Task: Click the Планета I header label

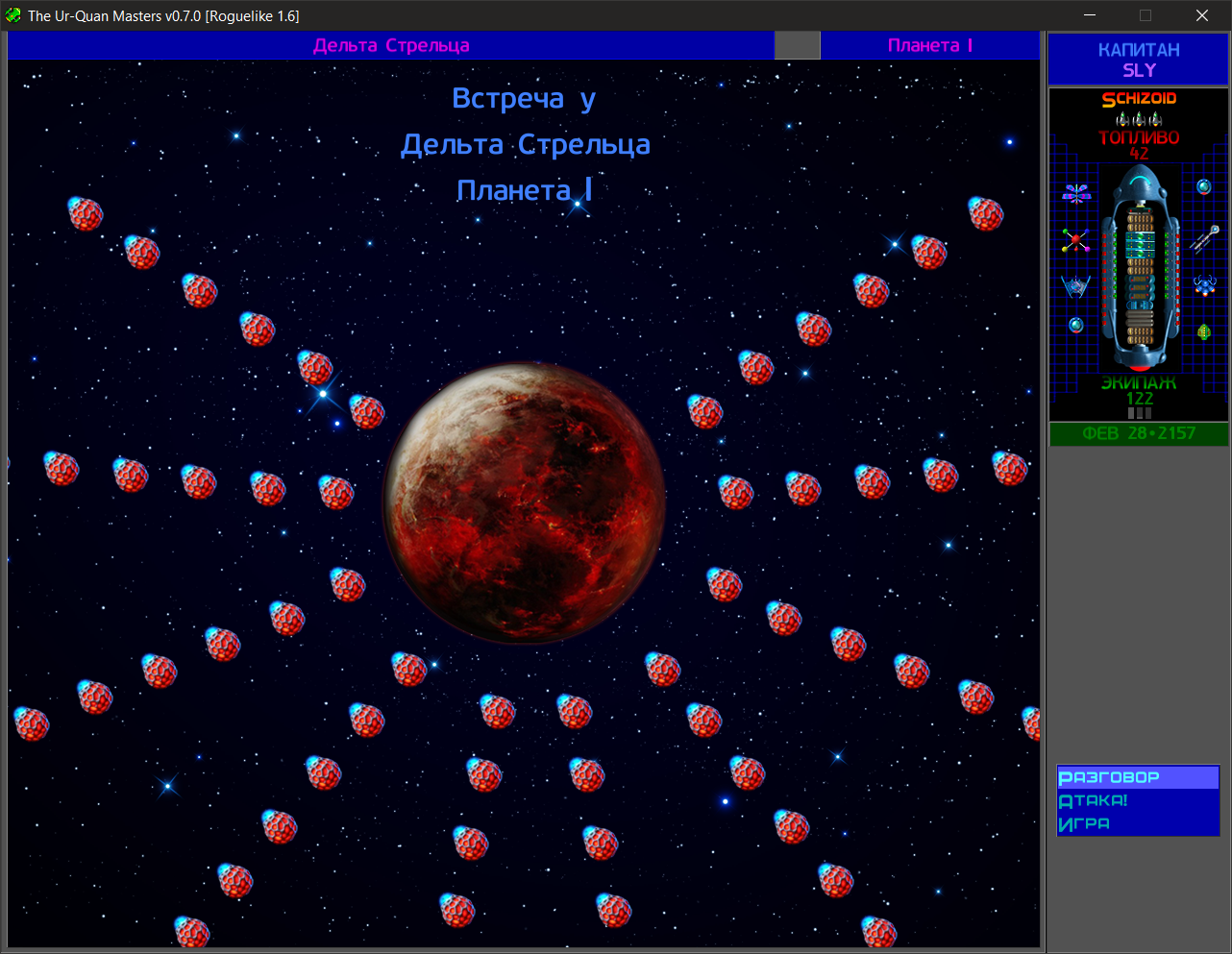Action: pos(930,45)
